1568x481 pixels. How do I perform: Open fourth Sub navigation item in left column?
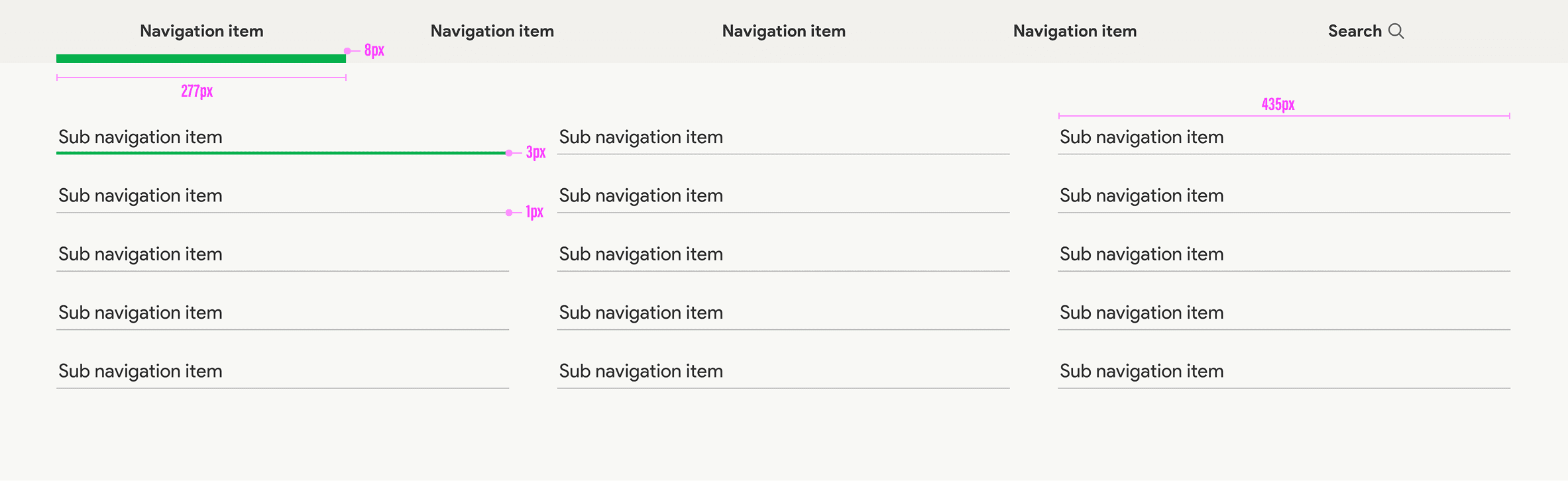pyautogui.click(x=140, y=312)
